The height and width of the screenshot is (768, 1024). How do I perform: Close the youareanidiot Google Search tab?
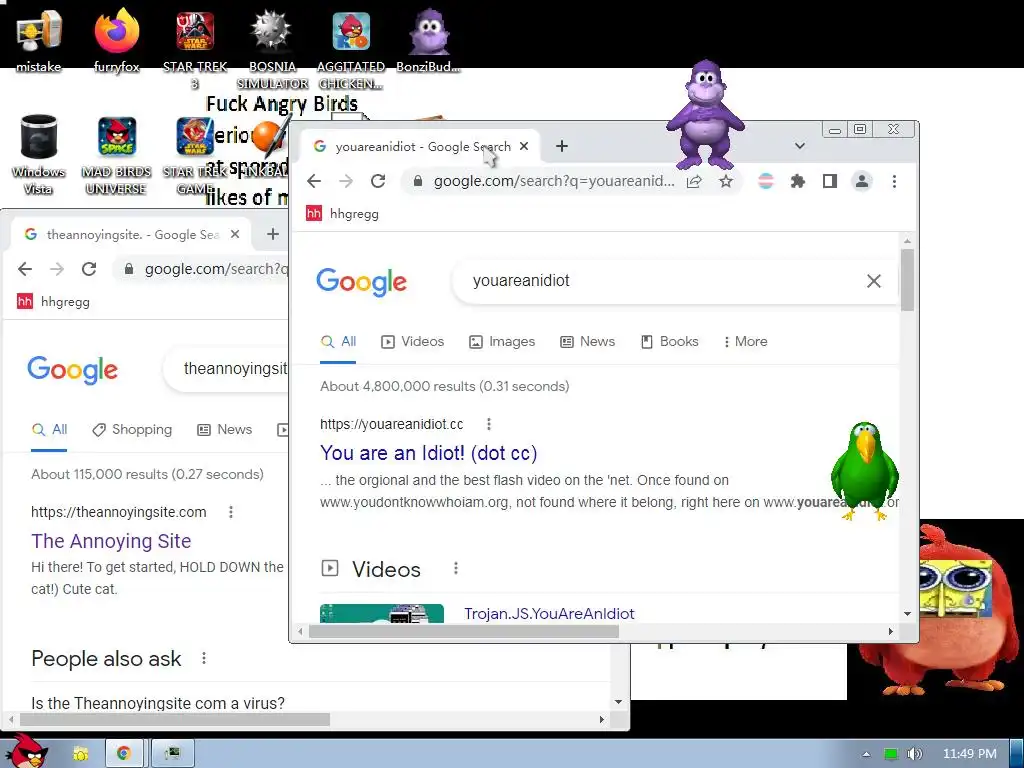(x=524, y=146)
